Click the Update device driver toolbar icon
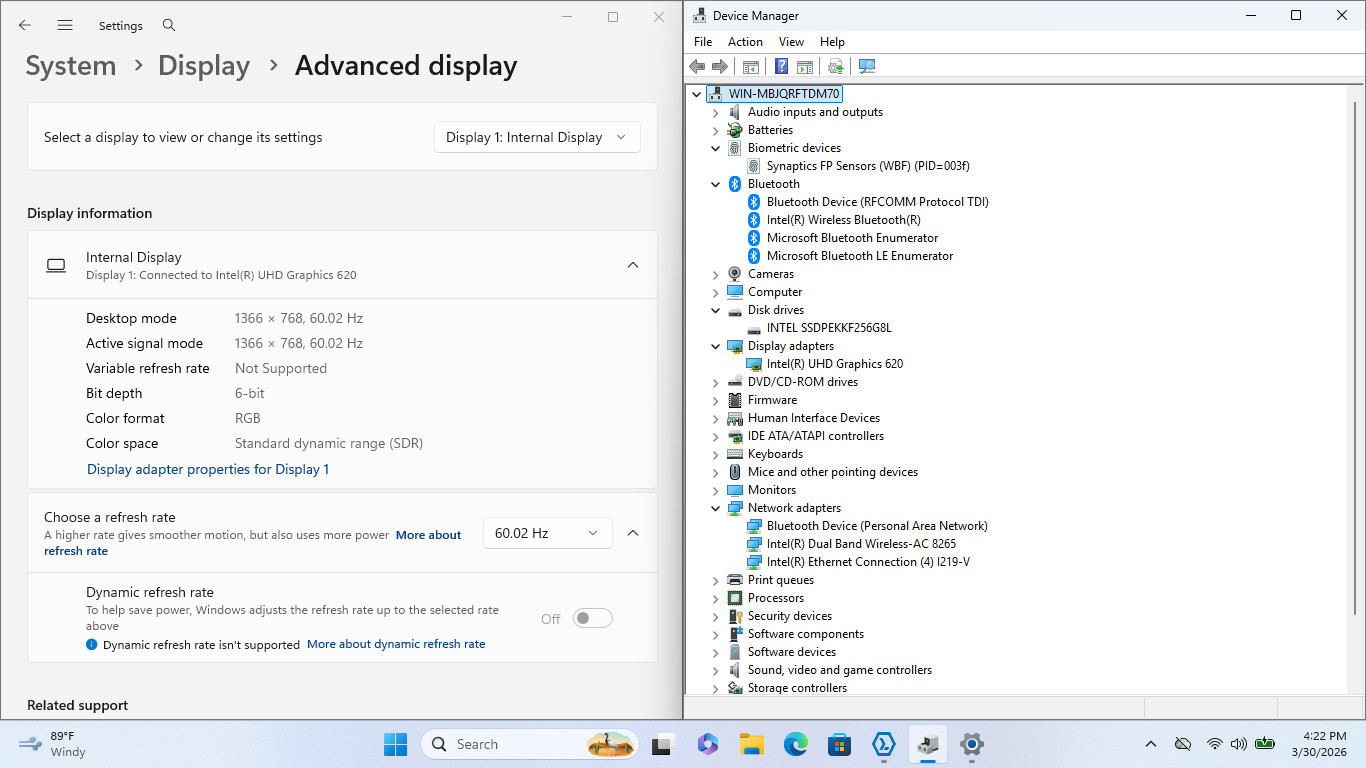Screen dimensions: 1366x768 click(835, 66)
